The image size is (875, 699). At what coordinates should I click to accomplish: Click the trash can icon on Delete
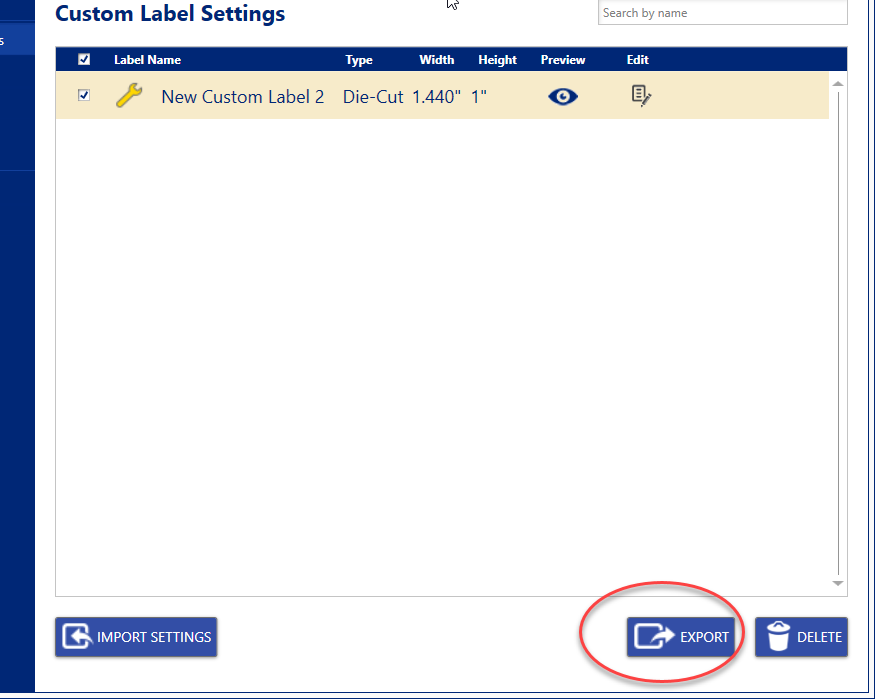coord(778,637)
